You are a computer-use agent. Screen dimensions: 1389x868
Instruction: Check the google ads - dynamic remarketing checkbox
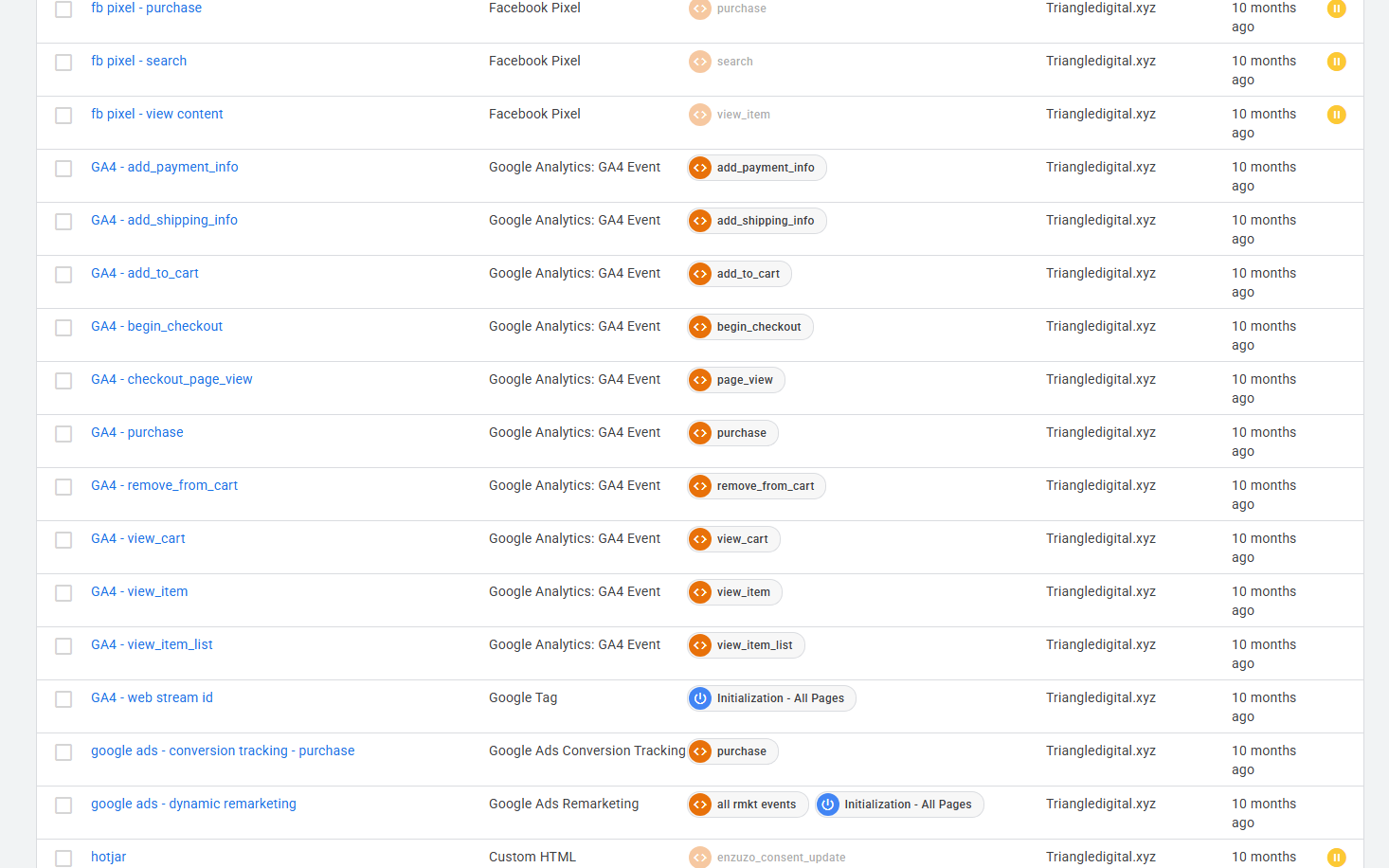[x=63, y=805]
